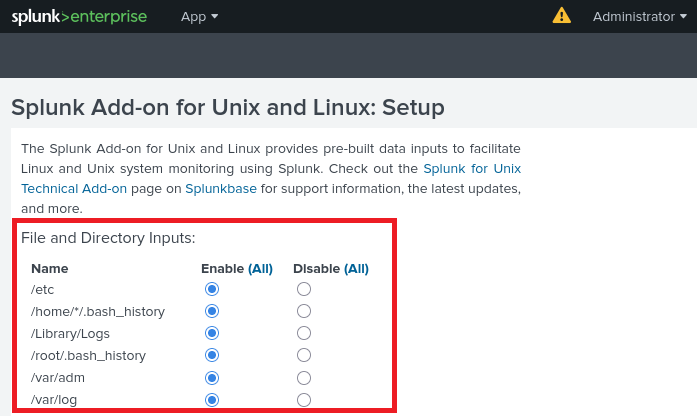
Task: Select Enable radio for /etc
Action: point(211,289)
